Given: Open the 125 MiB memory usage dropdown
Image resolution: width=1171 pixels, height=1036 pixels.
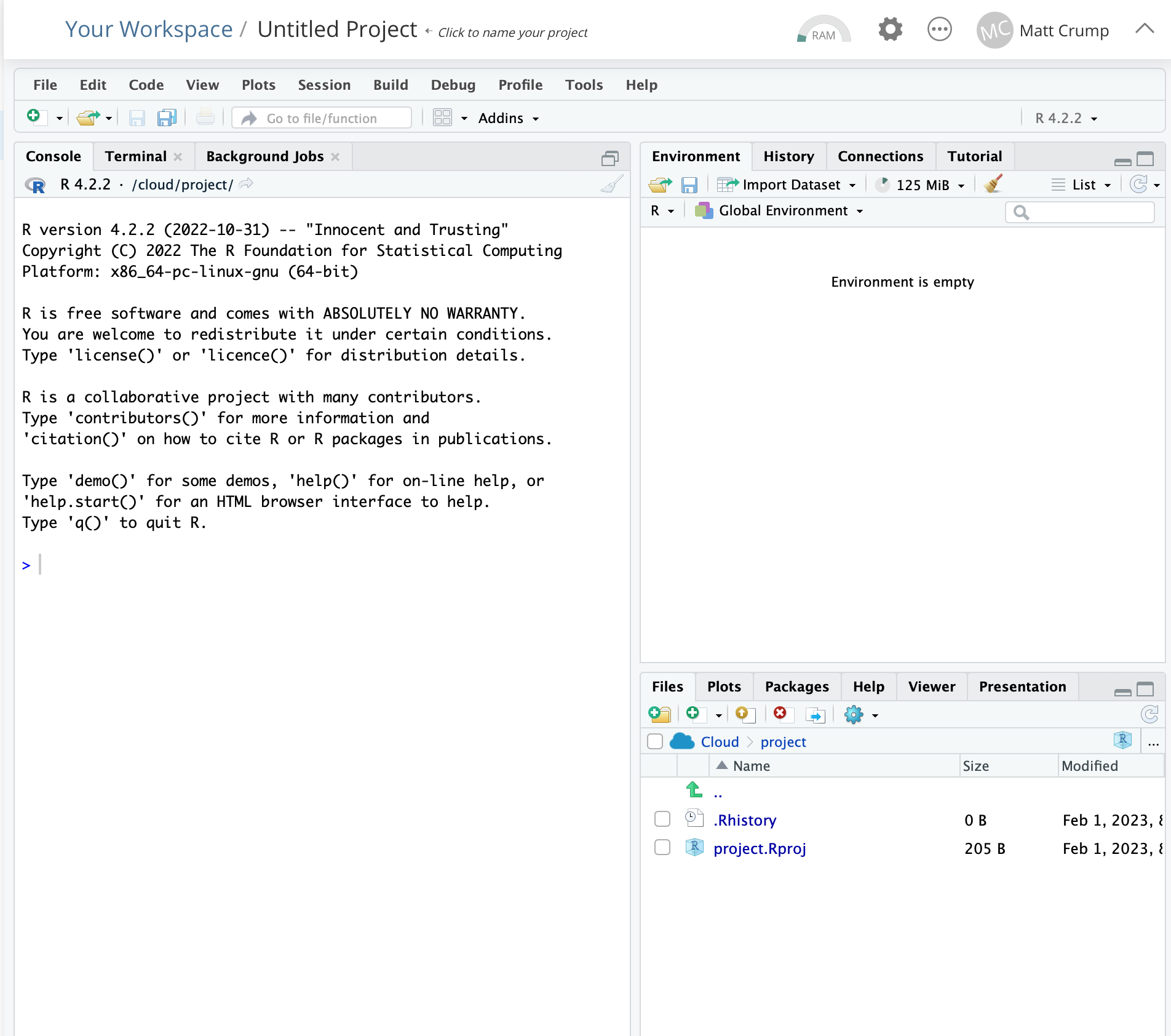Looking at the screenshot, I should point(920,185).
